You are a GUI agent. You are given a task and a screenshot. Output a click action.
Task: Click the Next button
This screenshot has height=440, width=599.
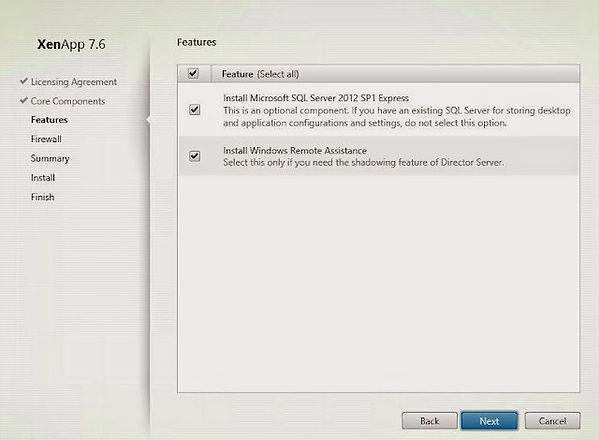pyautogui.click(x=489, y=421)
